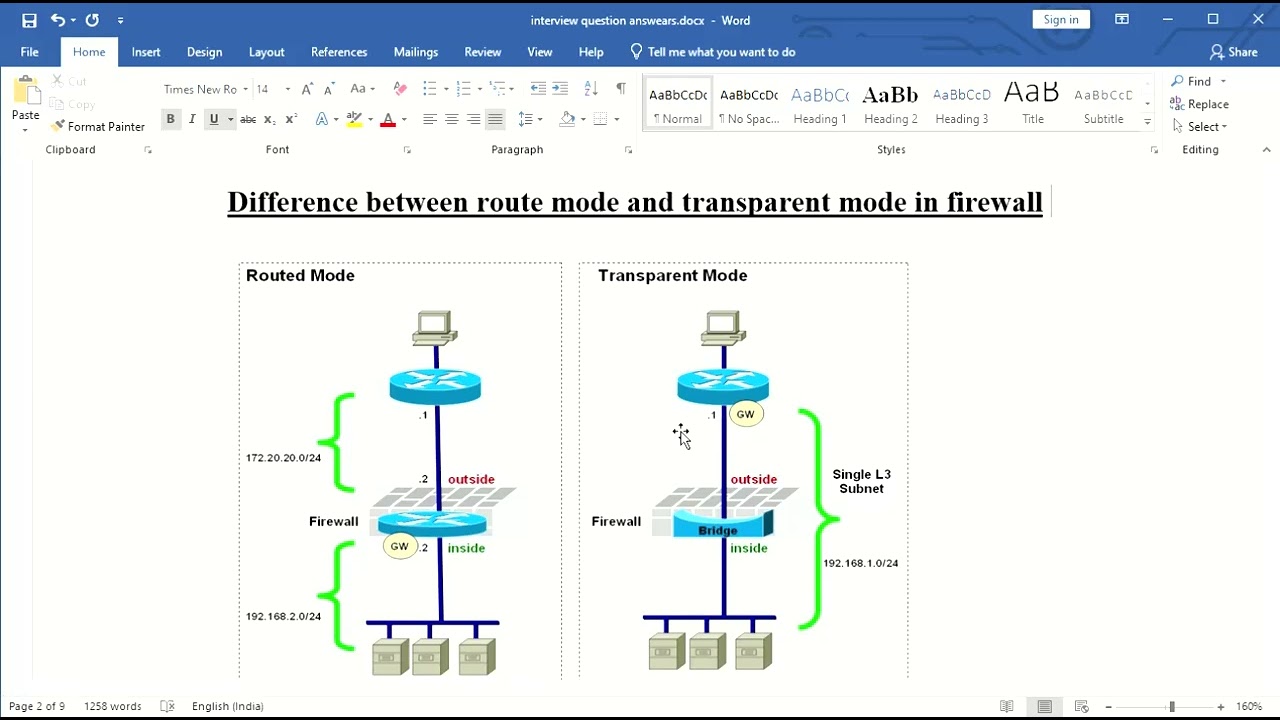This screenshot has height=720, width=1280.
Task: Toggle Strikethrough formatting
Action: click(x=248, y=119)
